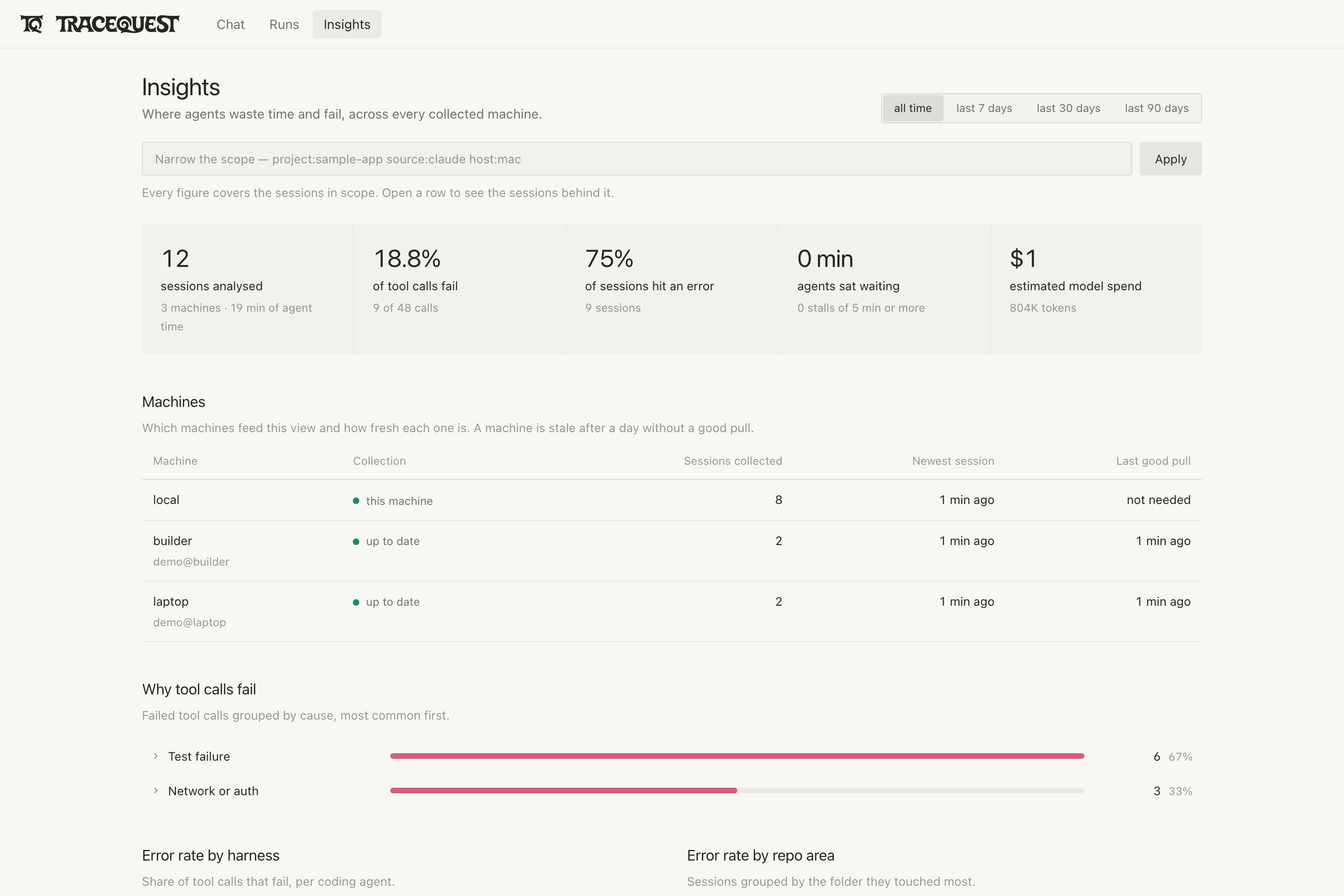Viewport: 1344px width, 896px height.
Task: Switch range to last 30 days
Action: tap(1068, 108)
